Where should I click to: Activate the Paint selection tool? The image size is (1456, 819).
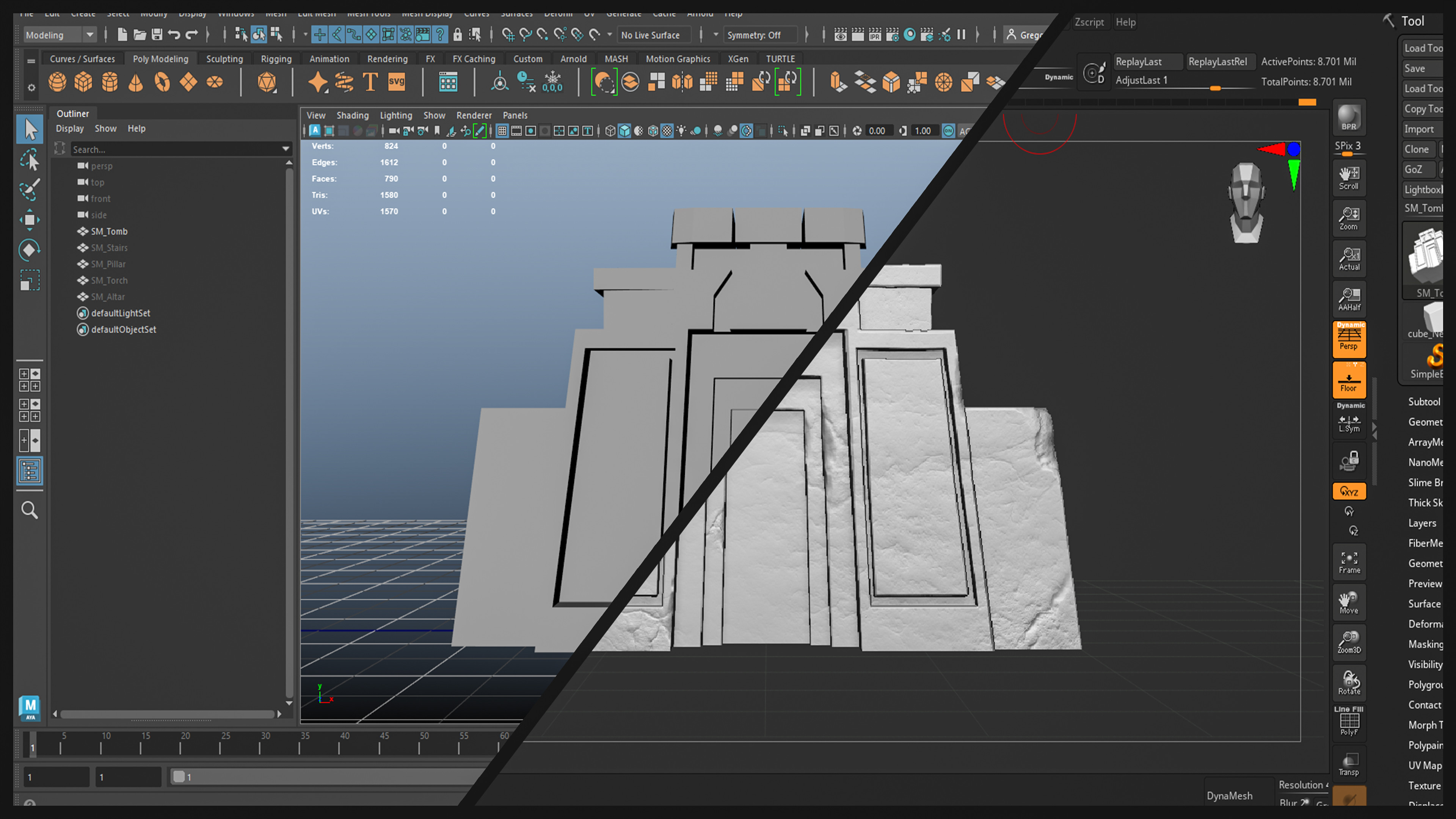[x=30, y=190]
